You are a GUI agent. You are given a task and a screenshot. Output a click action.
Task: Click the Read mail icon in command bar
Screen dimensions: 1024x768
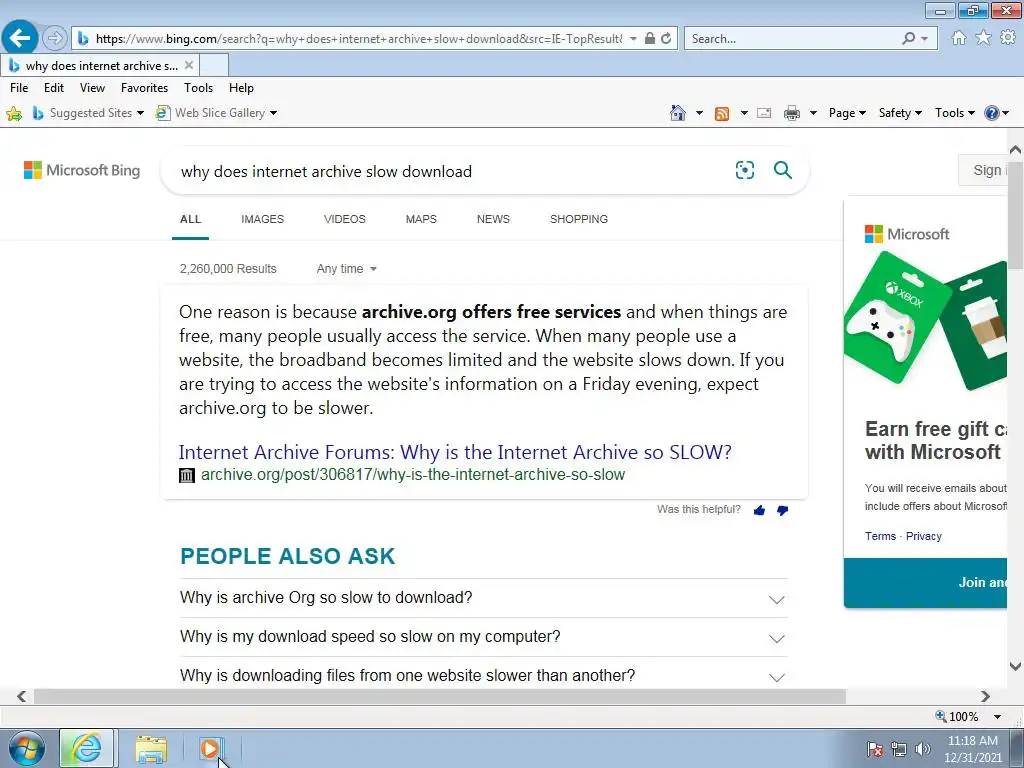[x=763, y=114]
